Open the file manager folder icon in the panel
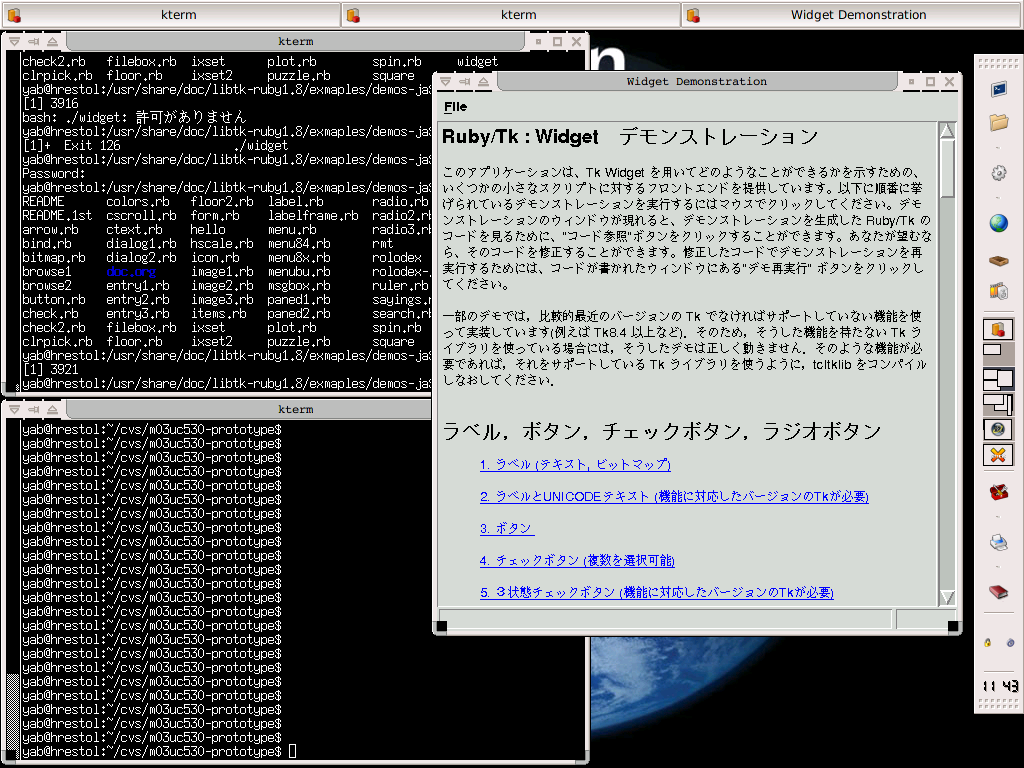The image size is (1024, 768). tap(999, 122)
